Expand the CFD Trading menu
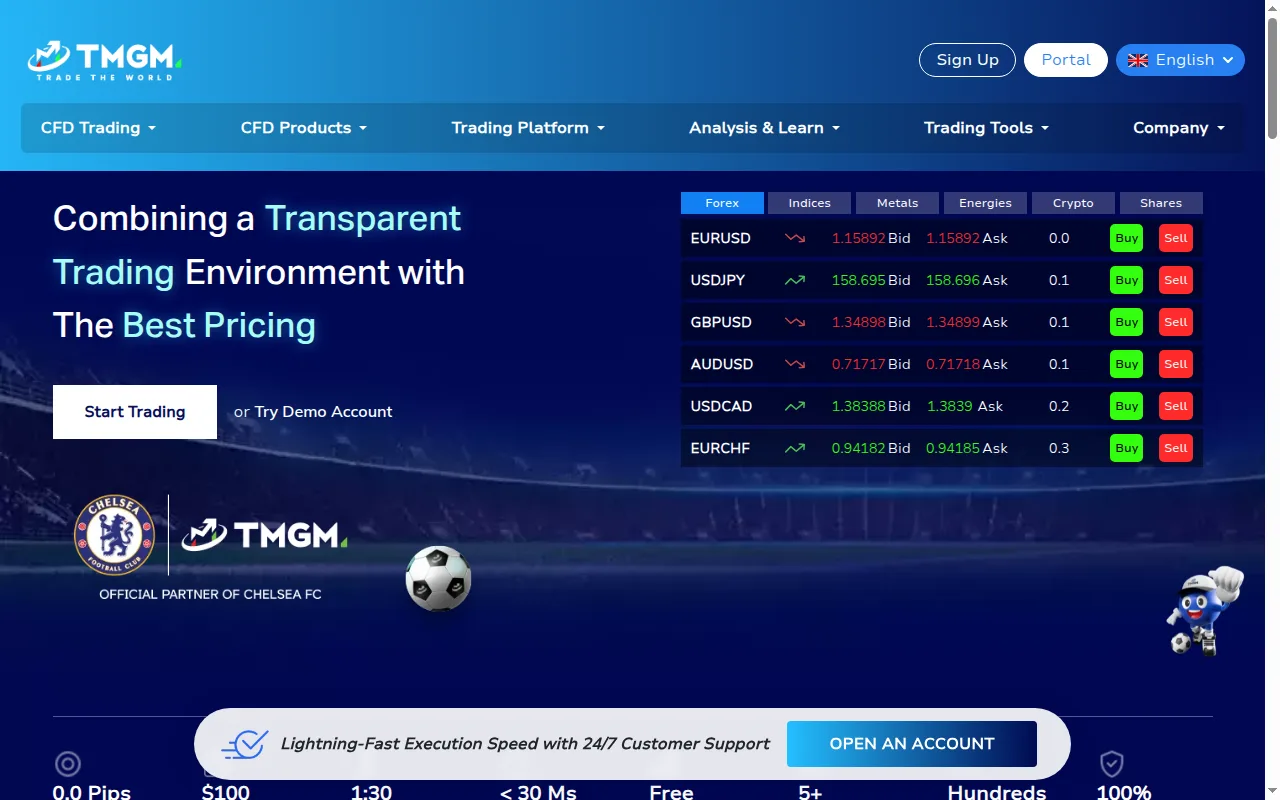1280x800 pixels. pos(98,128)
